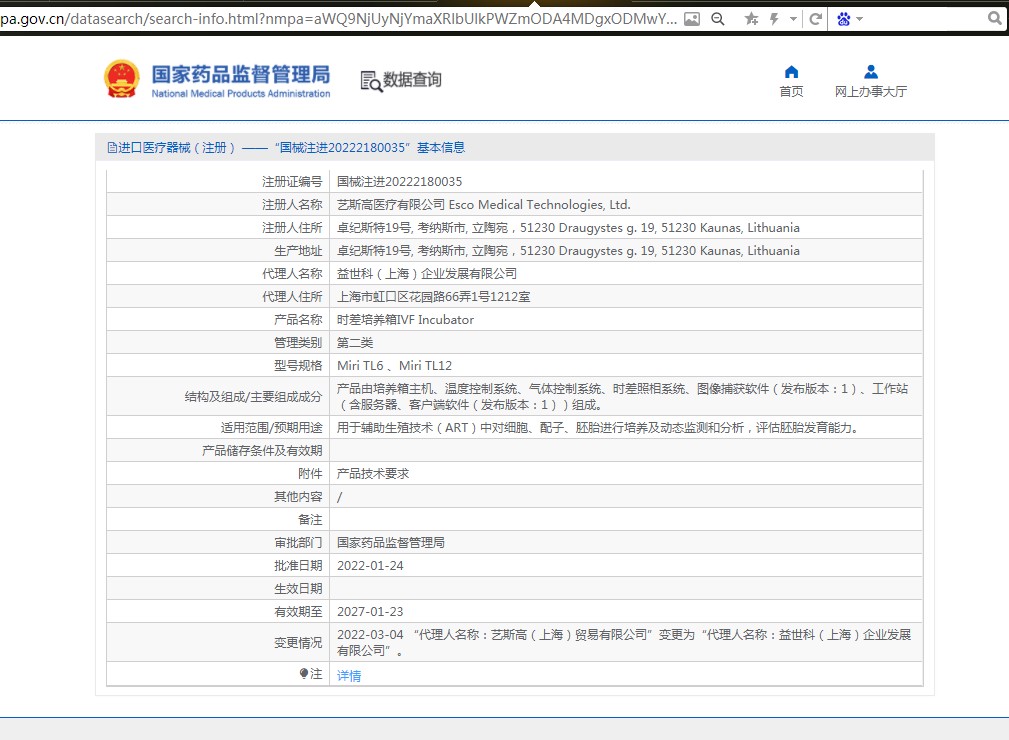Click the 其他内容 row label
The height and width of the screenshot is (740, 1009).
tap(298, 497)
